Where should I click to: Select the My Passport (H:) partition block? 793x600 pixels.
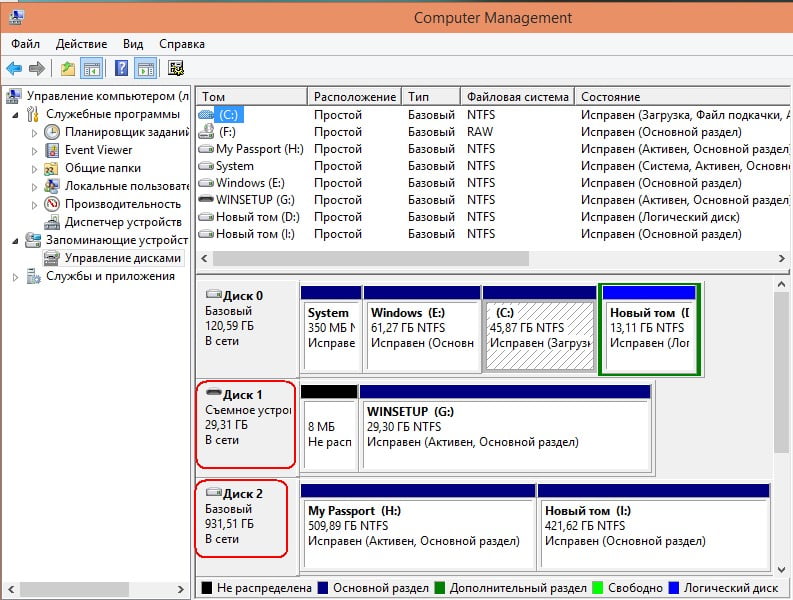coord(417,525)
